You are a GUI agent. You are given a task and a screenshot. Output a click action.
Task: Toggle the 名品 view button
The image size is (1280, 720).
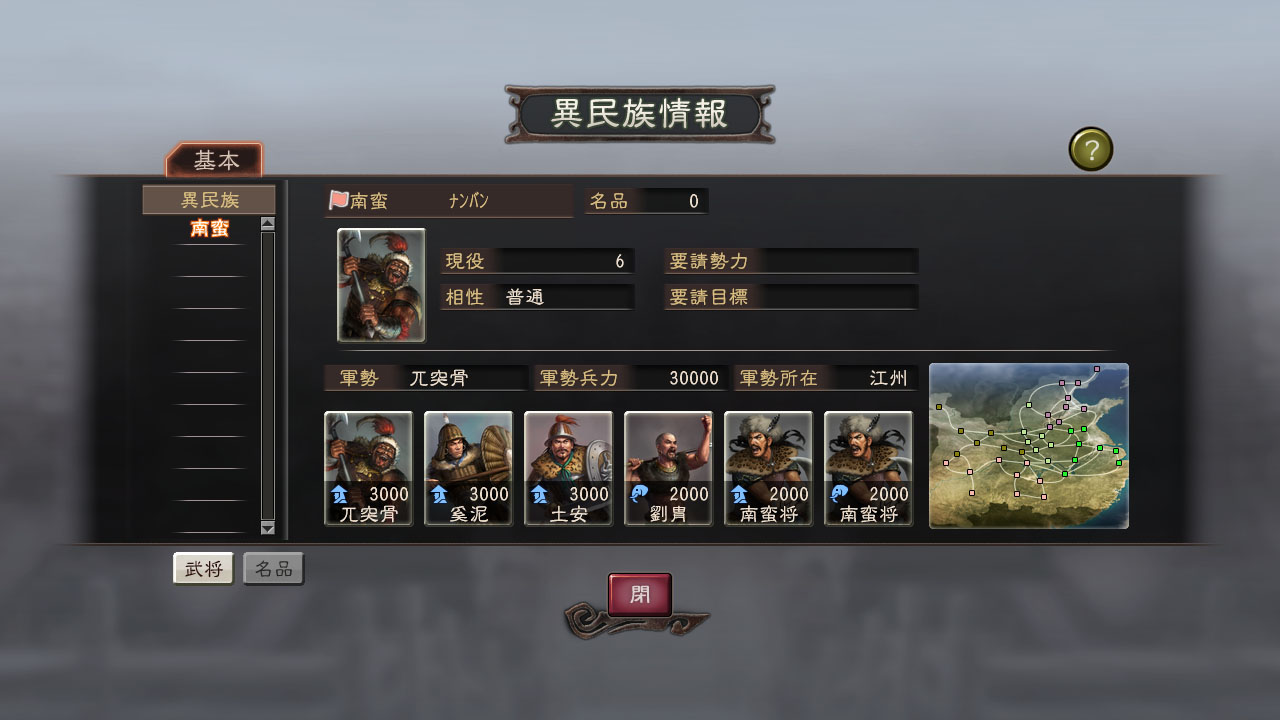273,569
